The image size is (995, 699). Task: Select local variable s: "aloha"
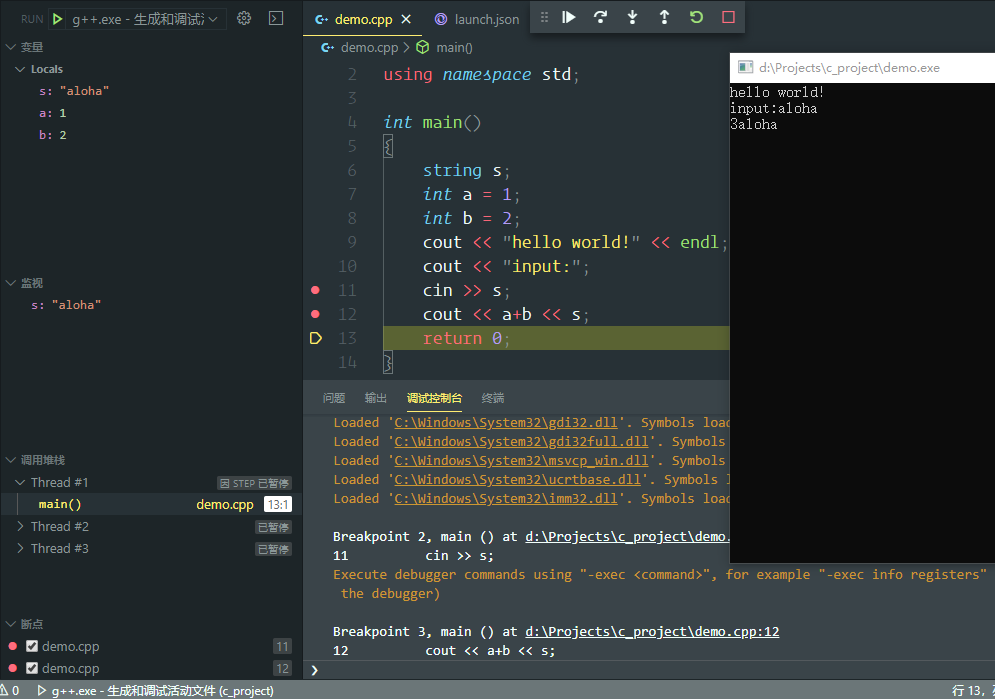tap(74, 91)
